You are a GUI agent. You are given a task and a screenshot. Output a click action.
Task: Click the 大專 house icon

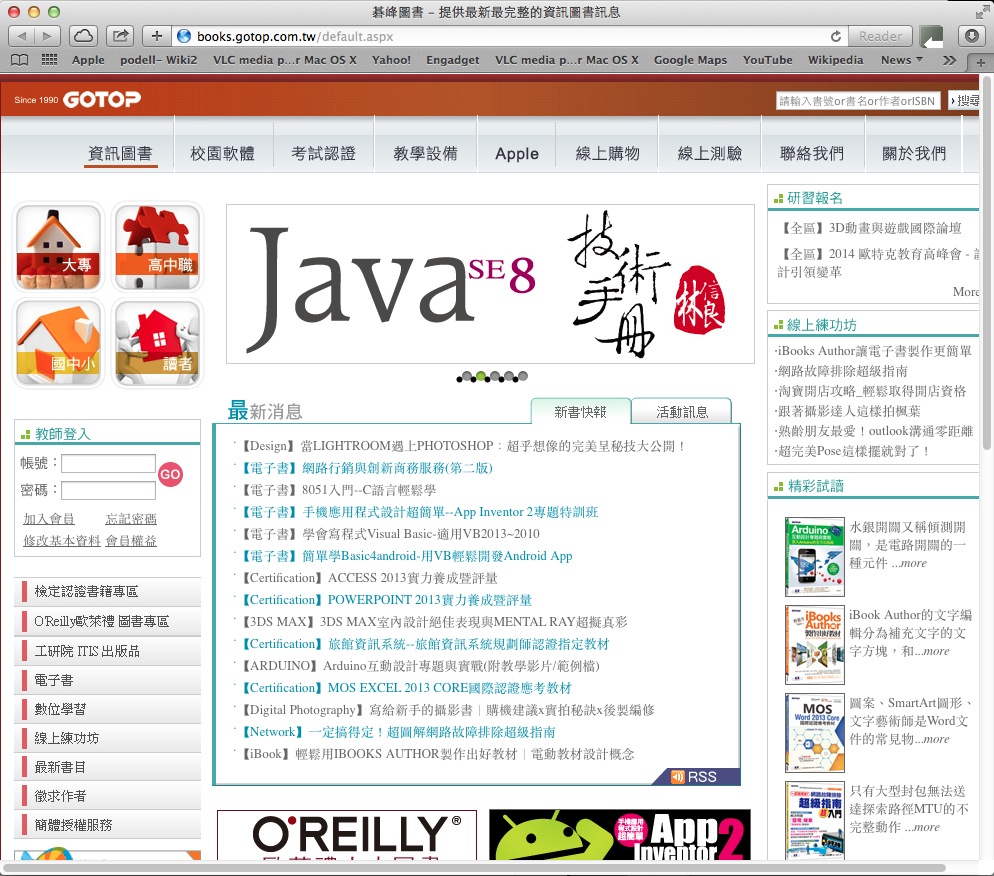tap(58, 247)
